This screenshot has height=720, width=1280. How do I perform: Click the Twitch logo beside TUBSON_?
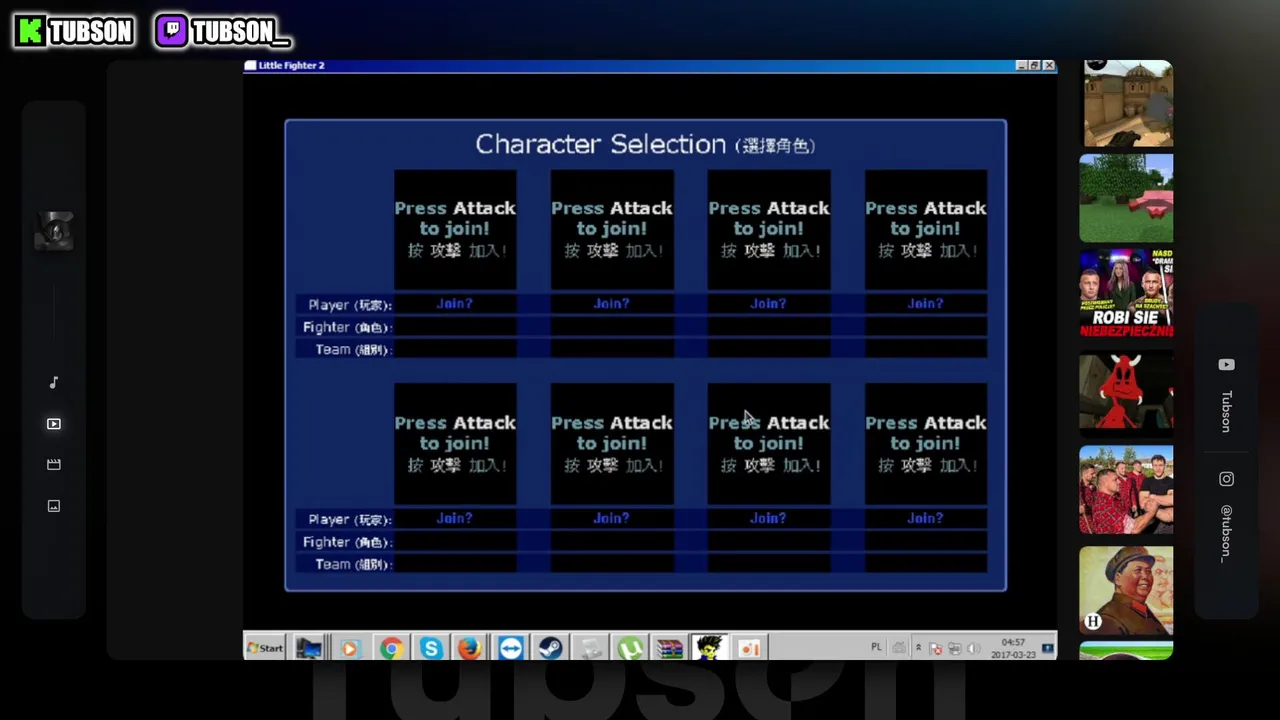[172, 31]
